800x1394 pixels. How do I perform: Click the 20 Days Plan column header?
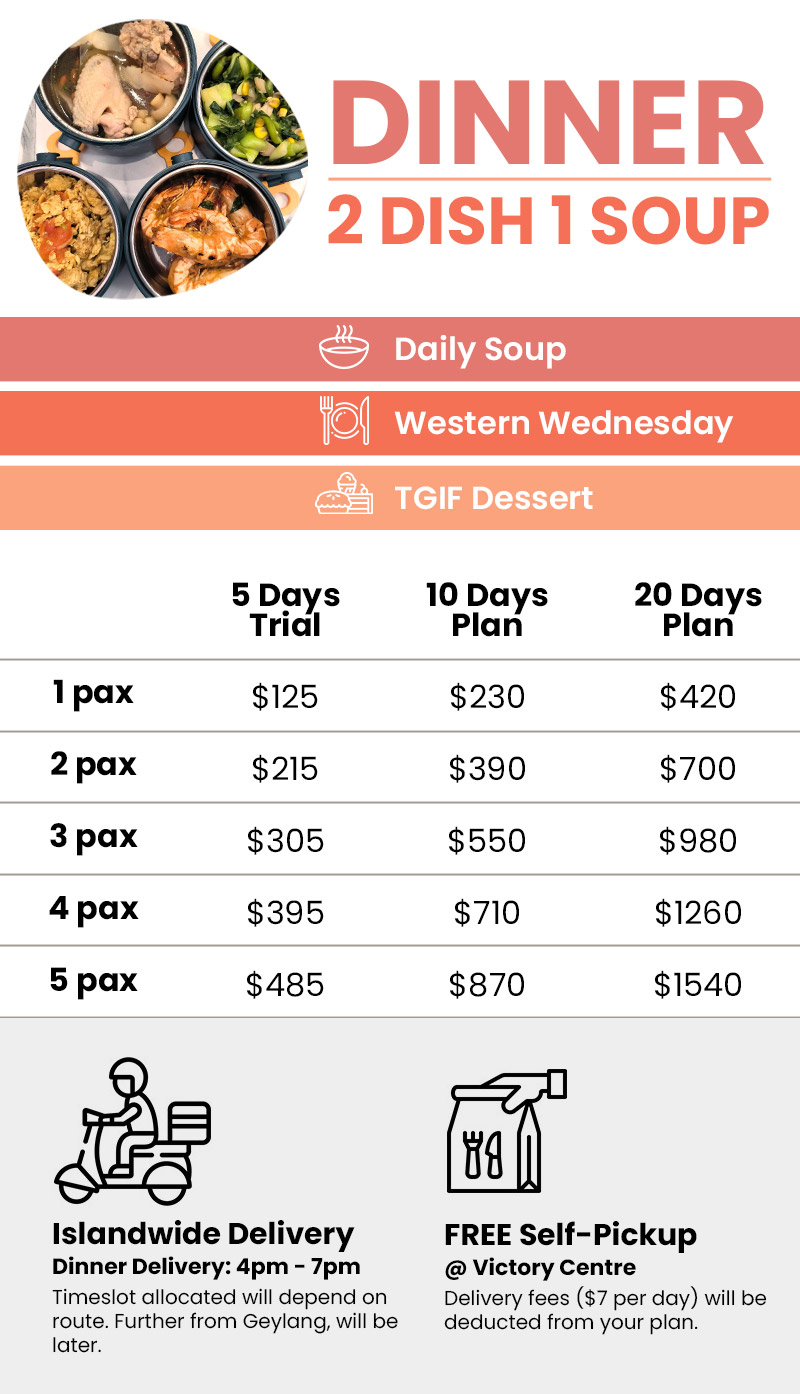point(698,610)
